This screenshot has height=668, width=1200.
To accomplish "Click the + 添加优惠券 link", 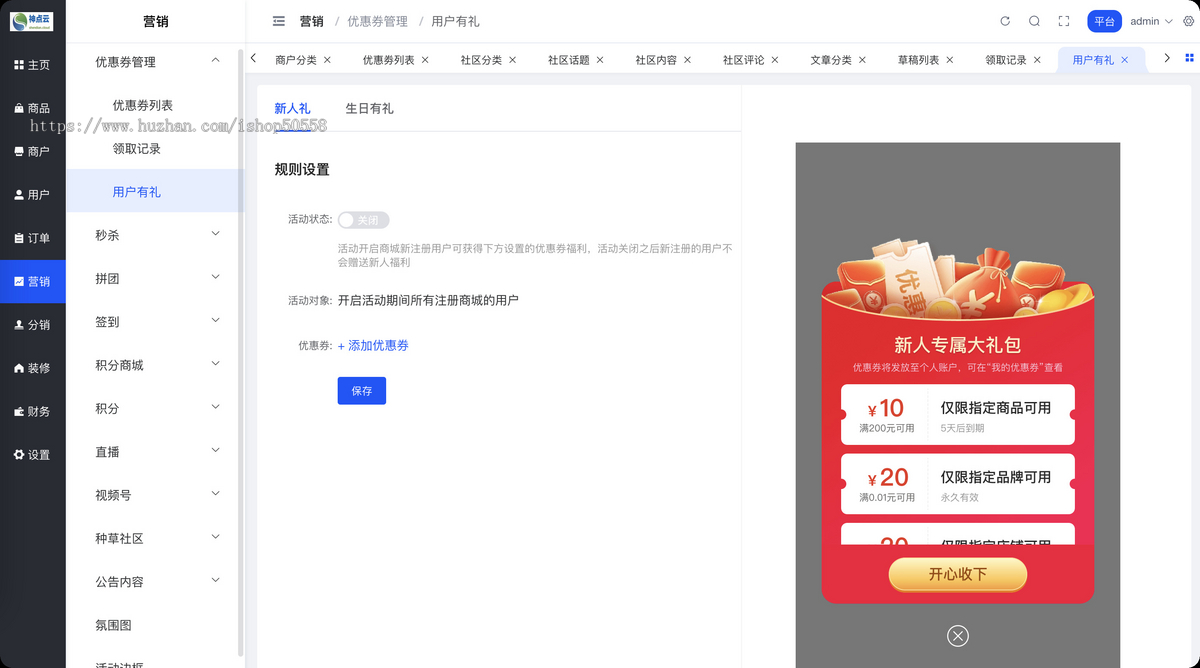I will [x=373, y=345].
